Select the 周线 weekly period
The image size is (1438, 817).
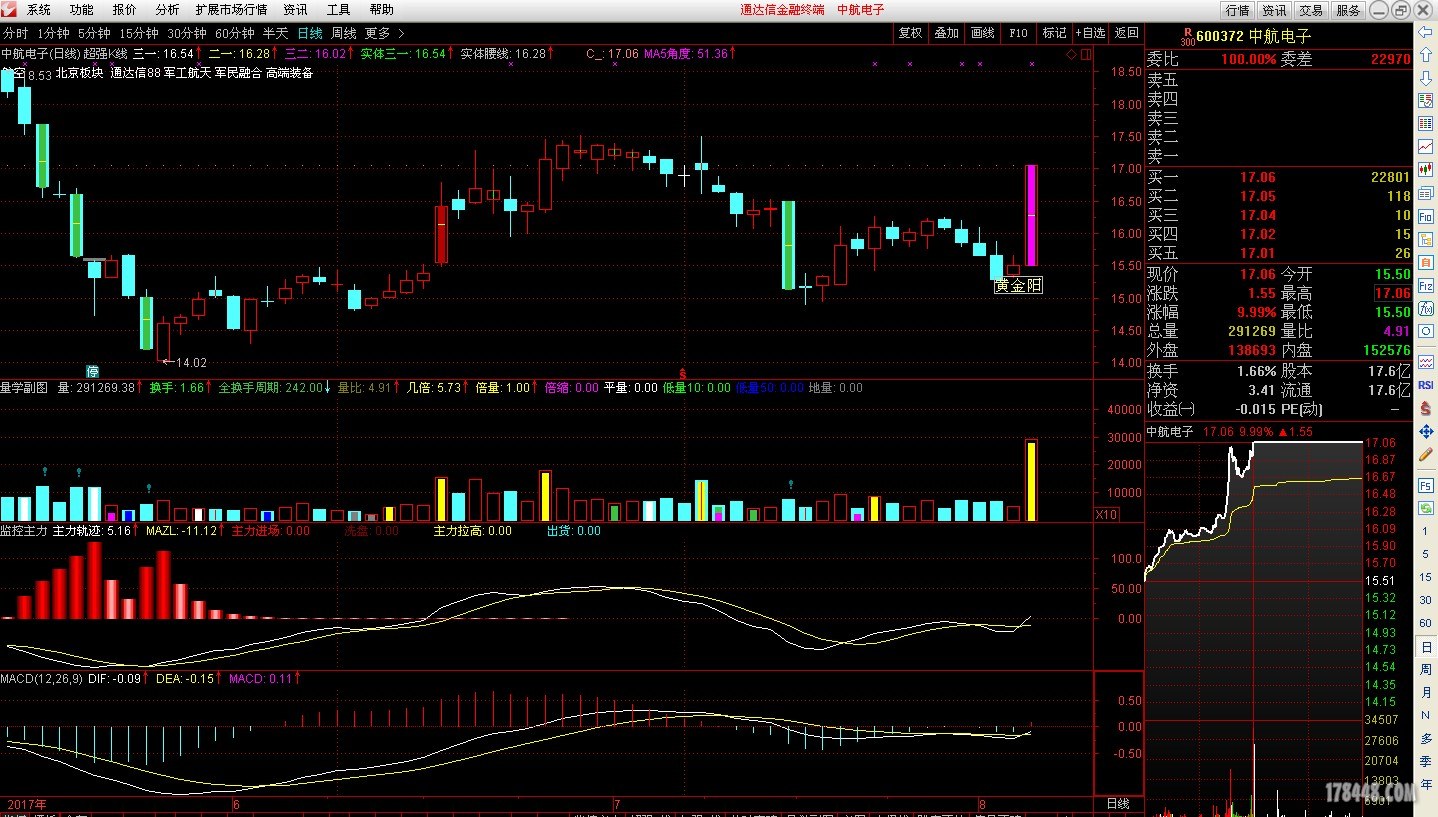click(343, 33)
